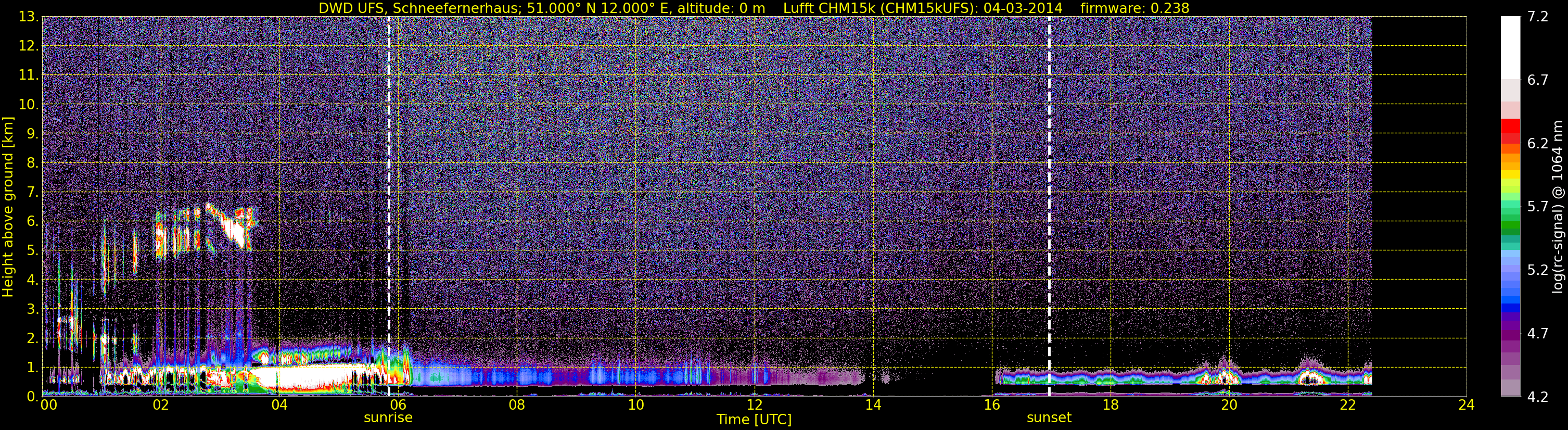
Task: Click the time axis tick label 18
Action: [1110, 406]
